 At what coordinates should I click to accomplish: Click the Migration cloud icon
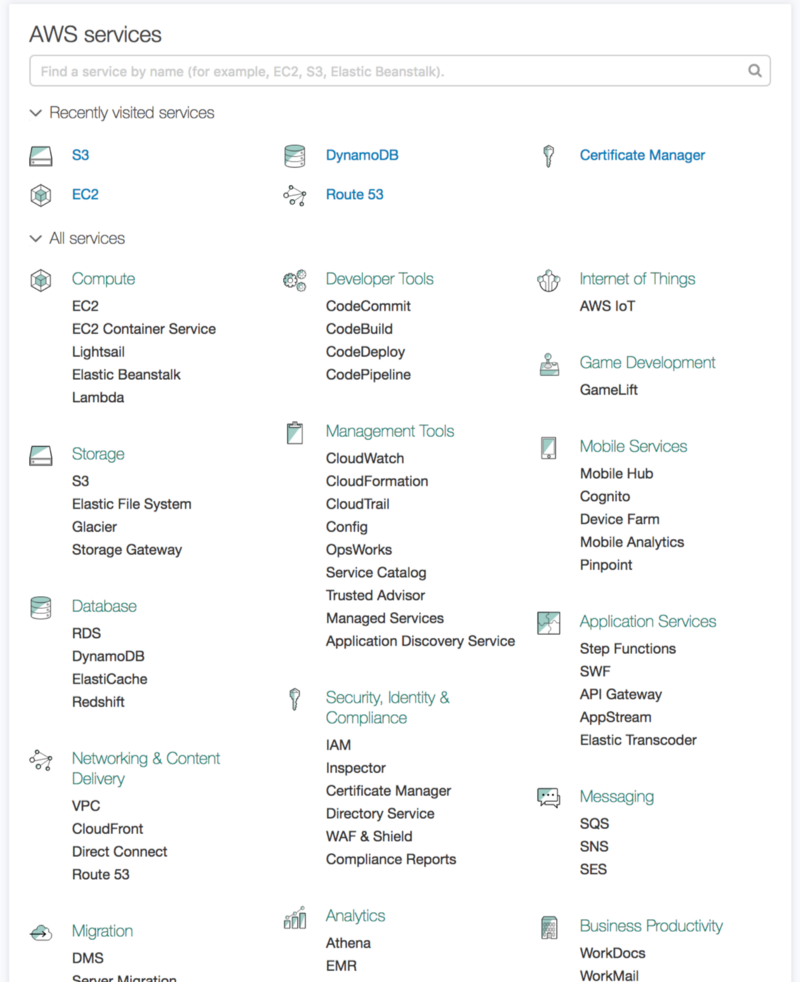[x=41, y=933]
